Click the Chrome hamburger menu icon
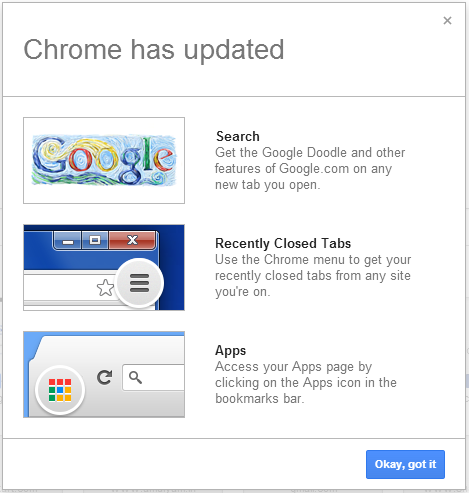The height and width of the screenshot is (493, 469). point(139,283)
